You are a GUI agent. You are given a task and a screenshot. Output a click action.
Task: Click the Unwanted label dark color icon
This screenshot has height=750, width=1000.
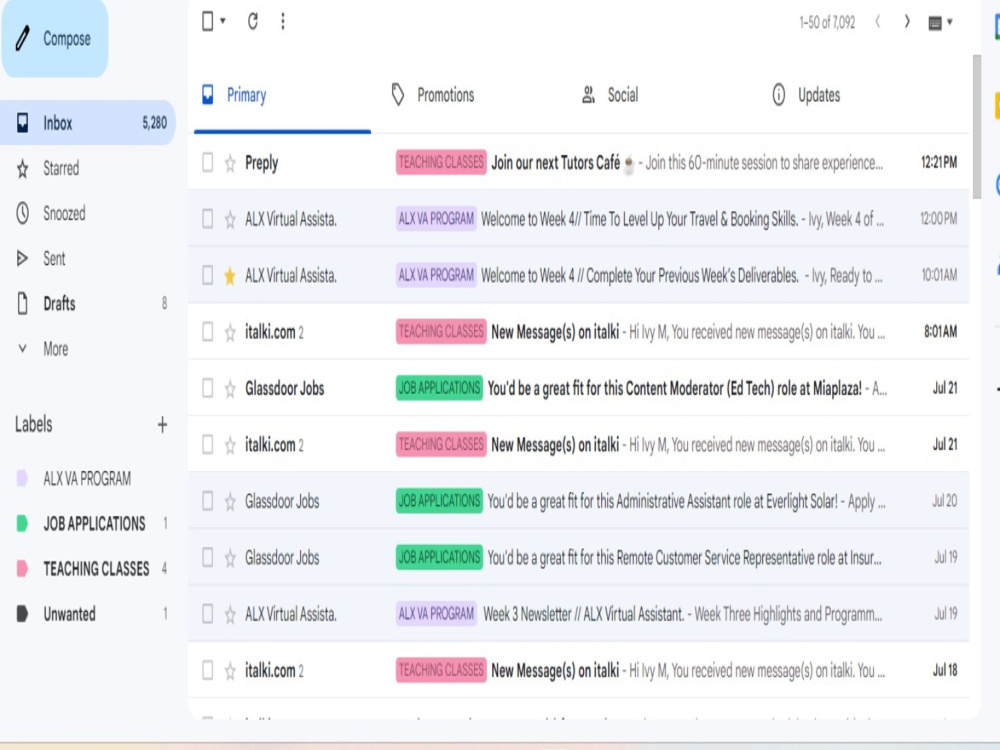point(22,614)
